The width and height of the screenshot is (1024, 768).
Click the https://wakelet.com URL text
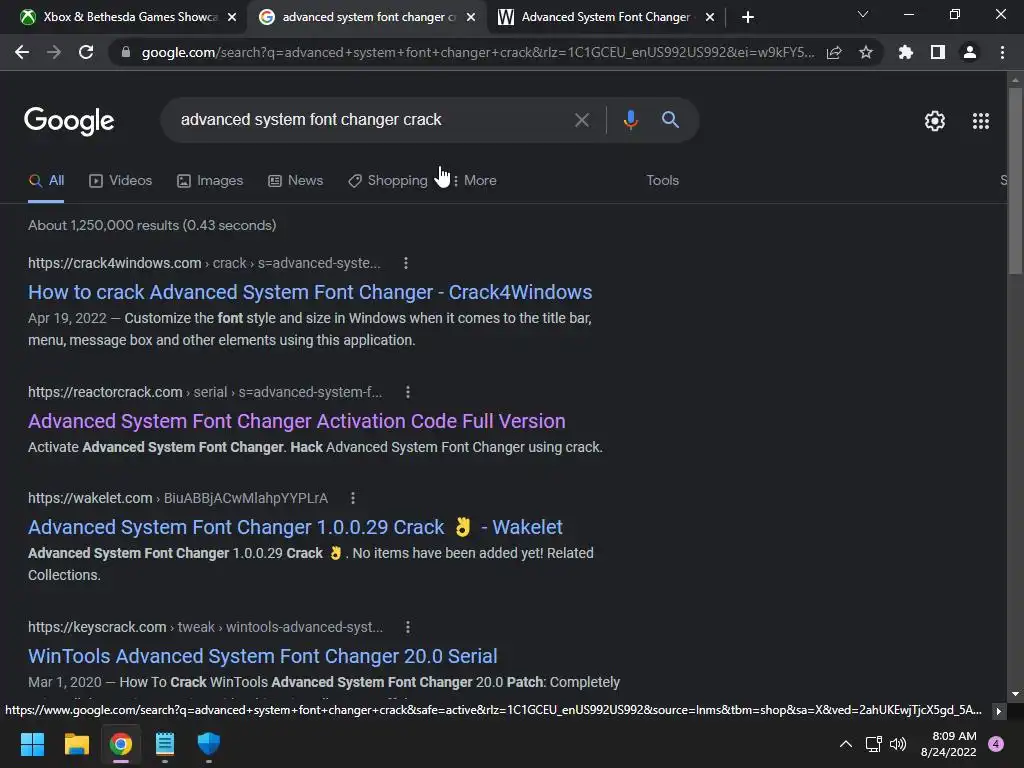click(x=90, y=498)
